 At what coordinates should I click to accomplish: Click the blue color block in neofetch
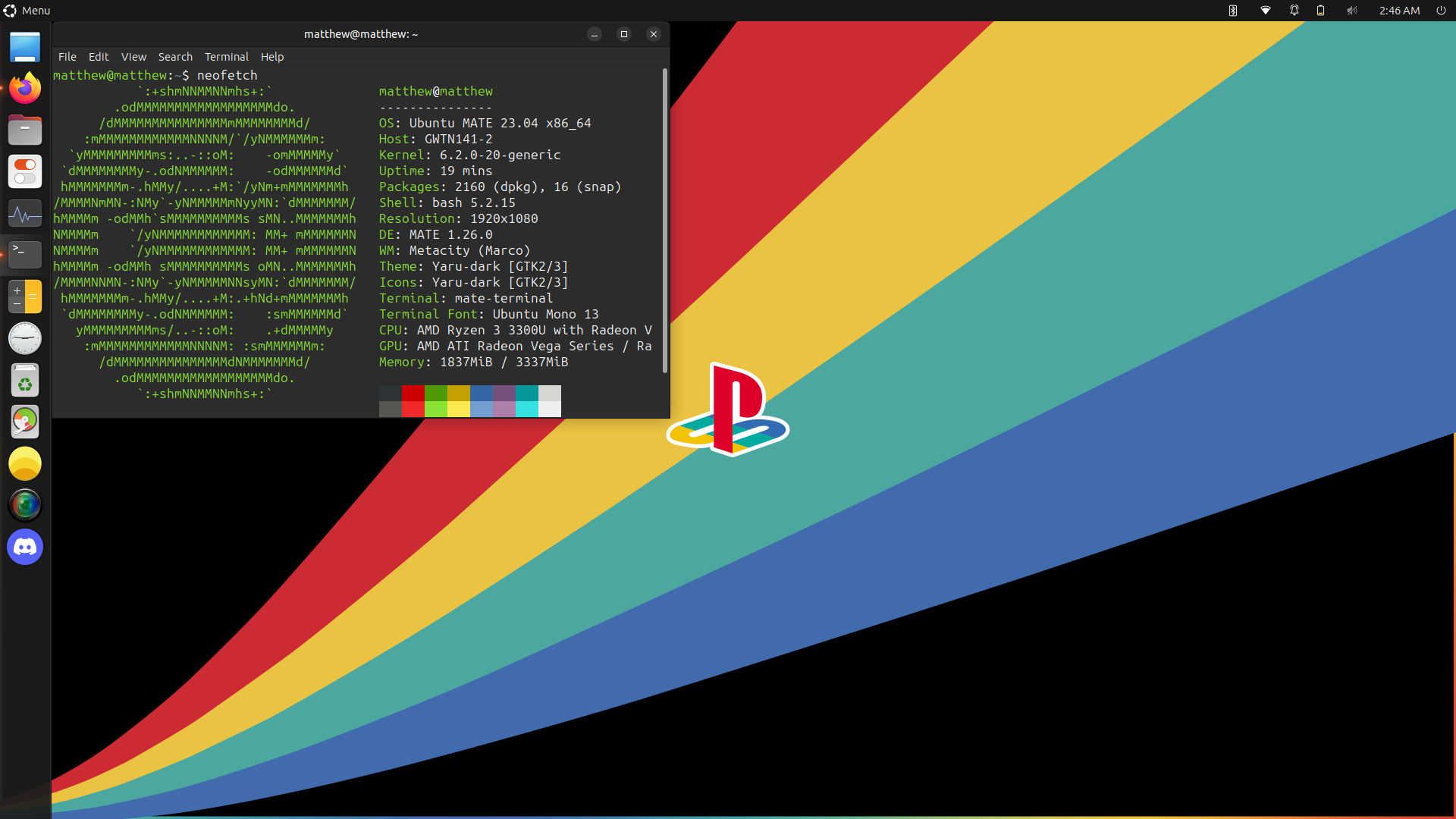(x=482, y=393)
